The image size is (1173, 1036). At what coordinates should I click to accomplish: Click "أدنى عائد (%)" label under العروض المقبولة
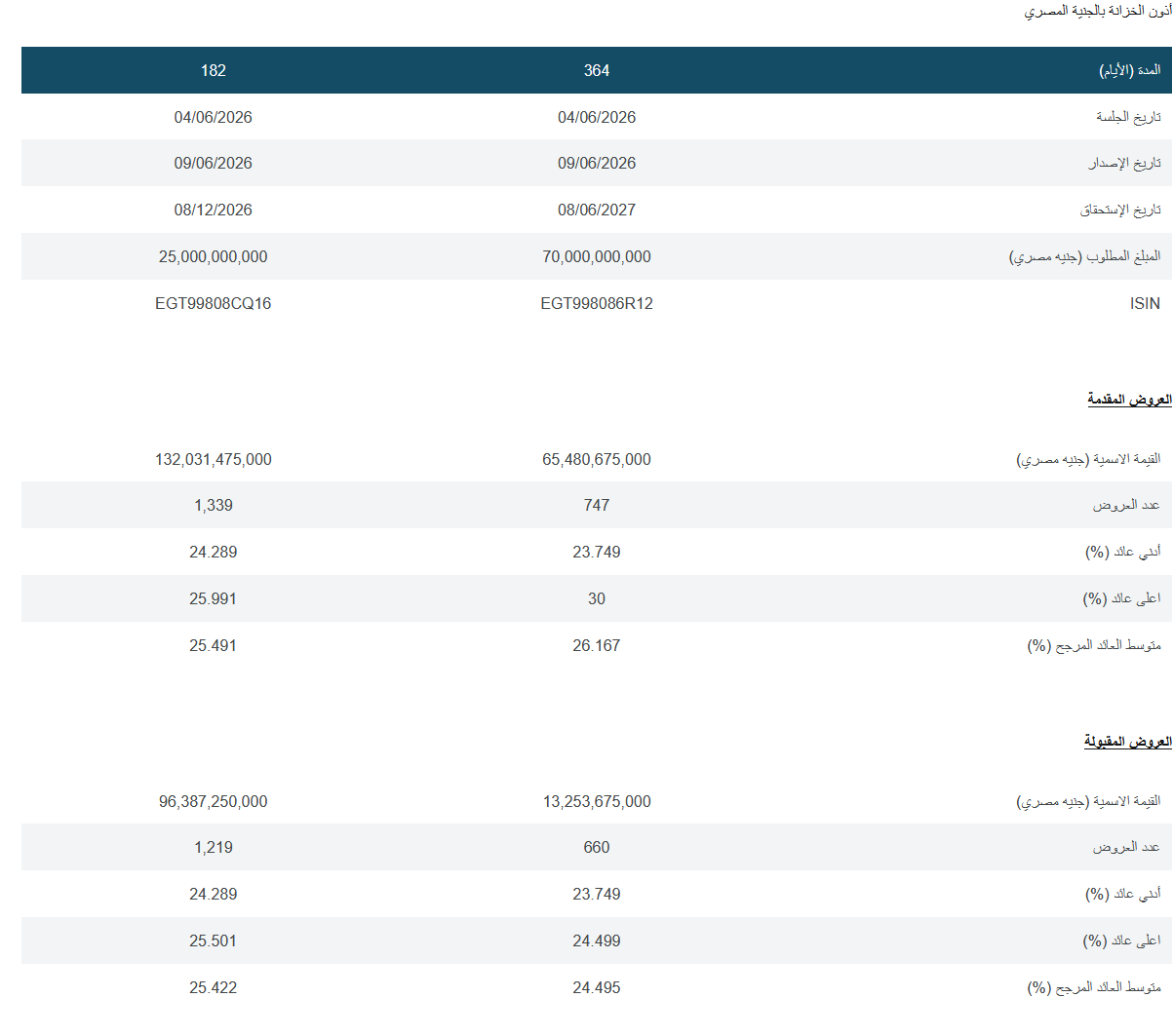pos(1123,894)
